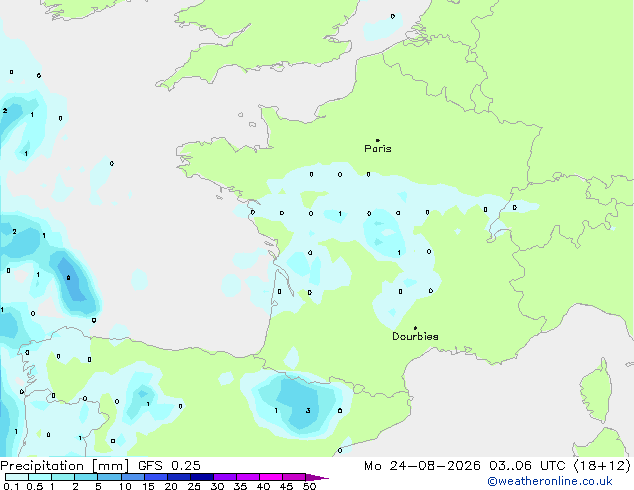This screenshot has width=634, height=490.
Task: Click the 10 label on the legend scale
Action: tap(125, 486)
